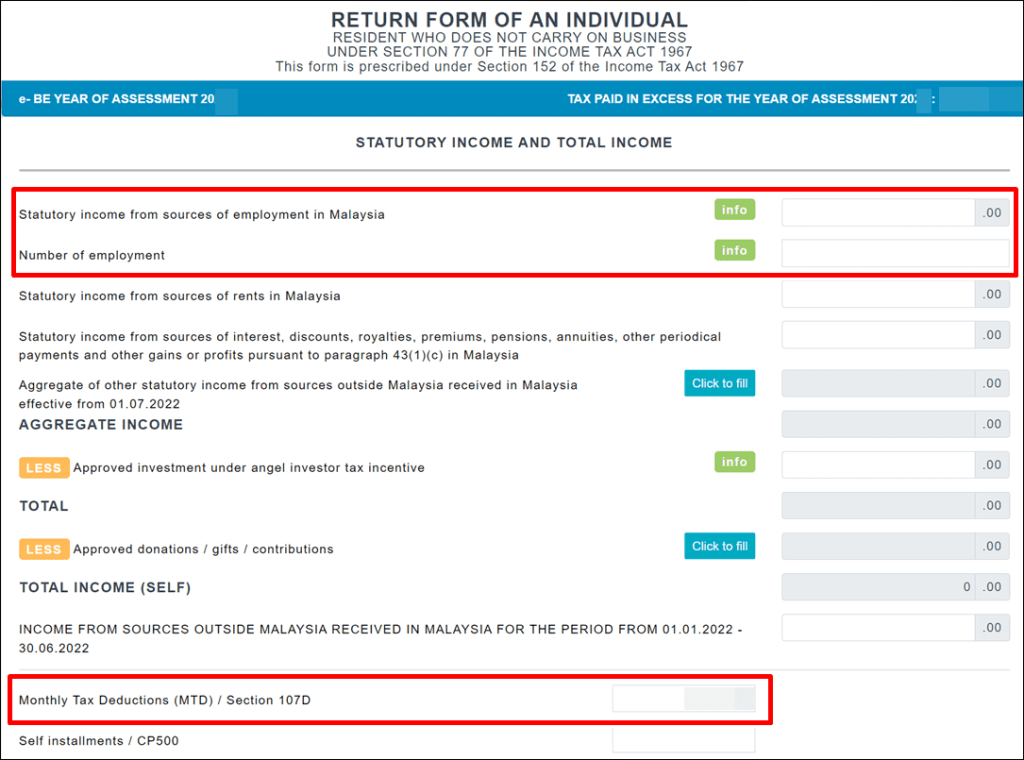The width and height of the screenshot is (1024, 760).
Task: Select the Number of employment input box
Action: pyautogui.click(x=895, y=254)
